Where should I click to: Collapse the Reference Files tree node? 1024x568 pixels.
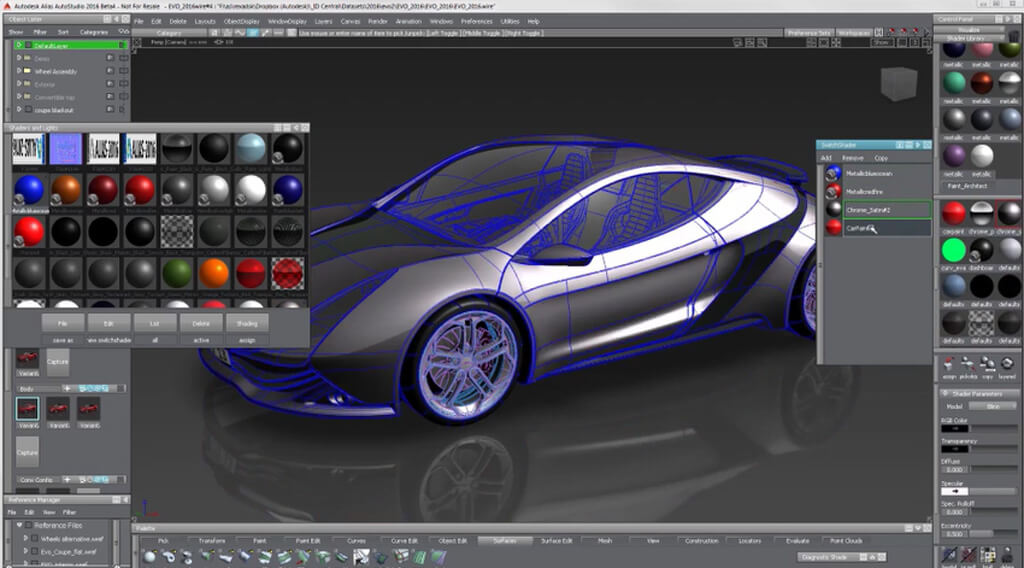(x=20, y=525)
